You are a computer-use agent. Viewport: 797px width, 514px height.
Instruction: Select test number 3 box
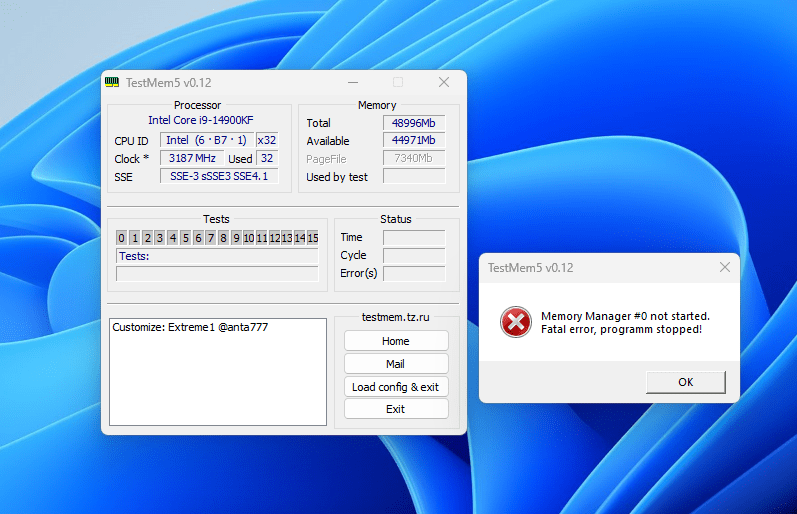click(160, 237)
